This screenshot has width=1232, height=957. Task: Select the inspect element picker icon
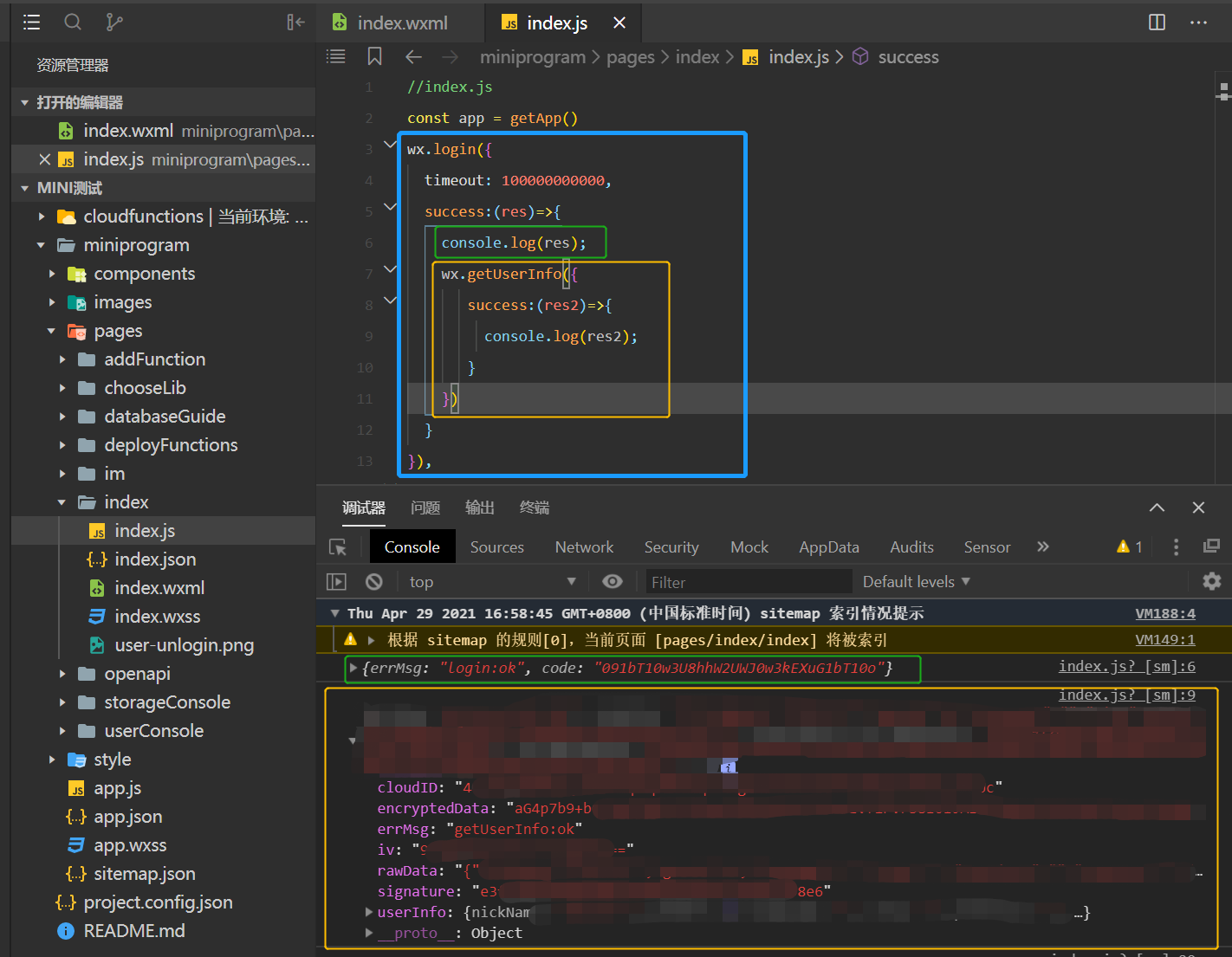click(338, 547)
